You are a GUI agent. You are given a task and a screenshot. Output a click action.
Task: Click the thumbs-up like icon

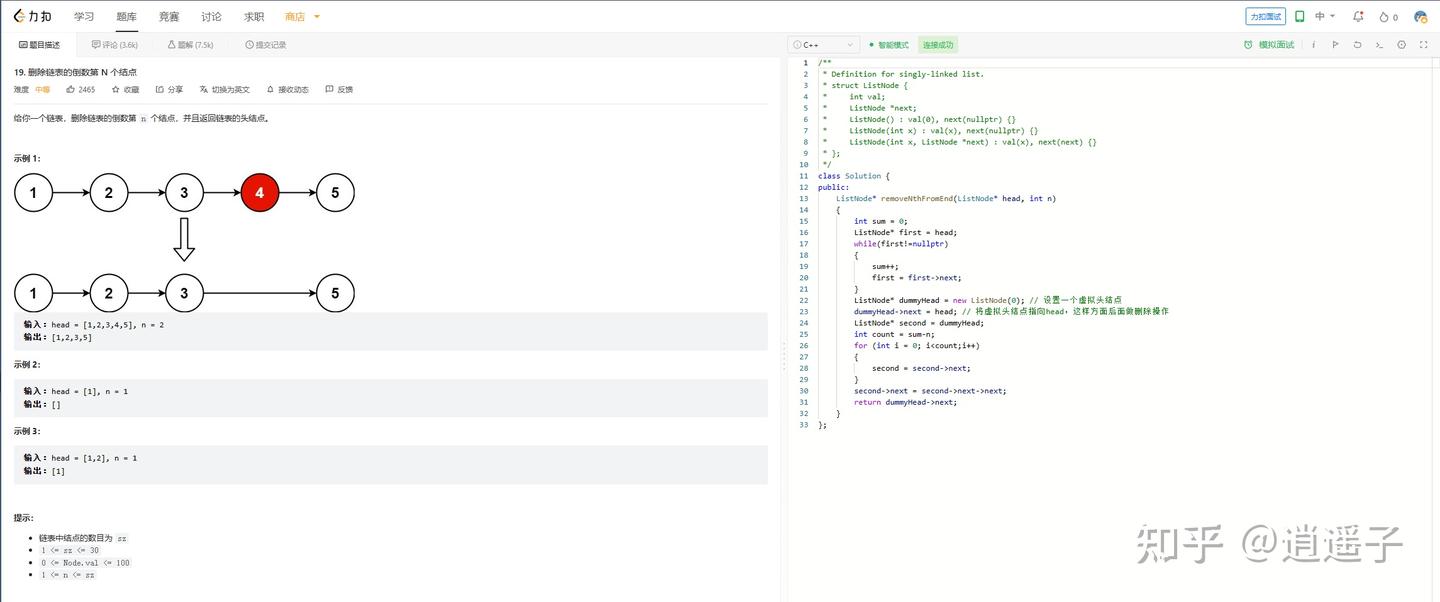(x=71, y=89)
